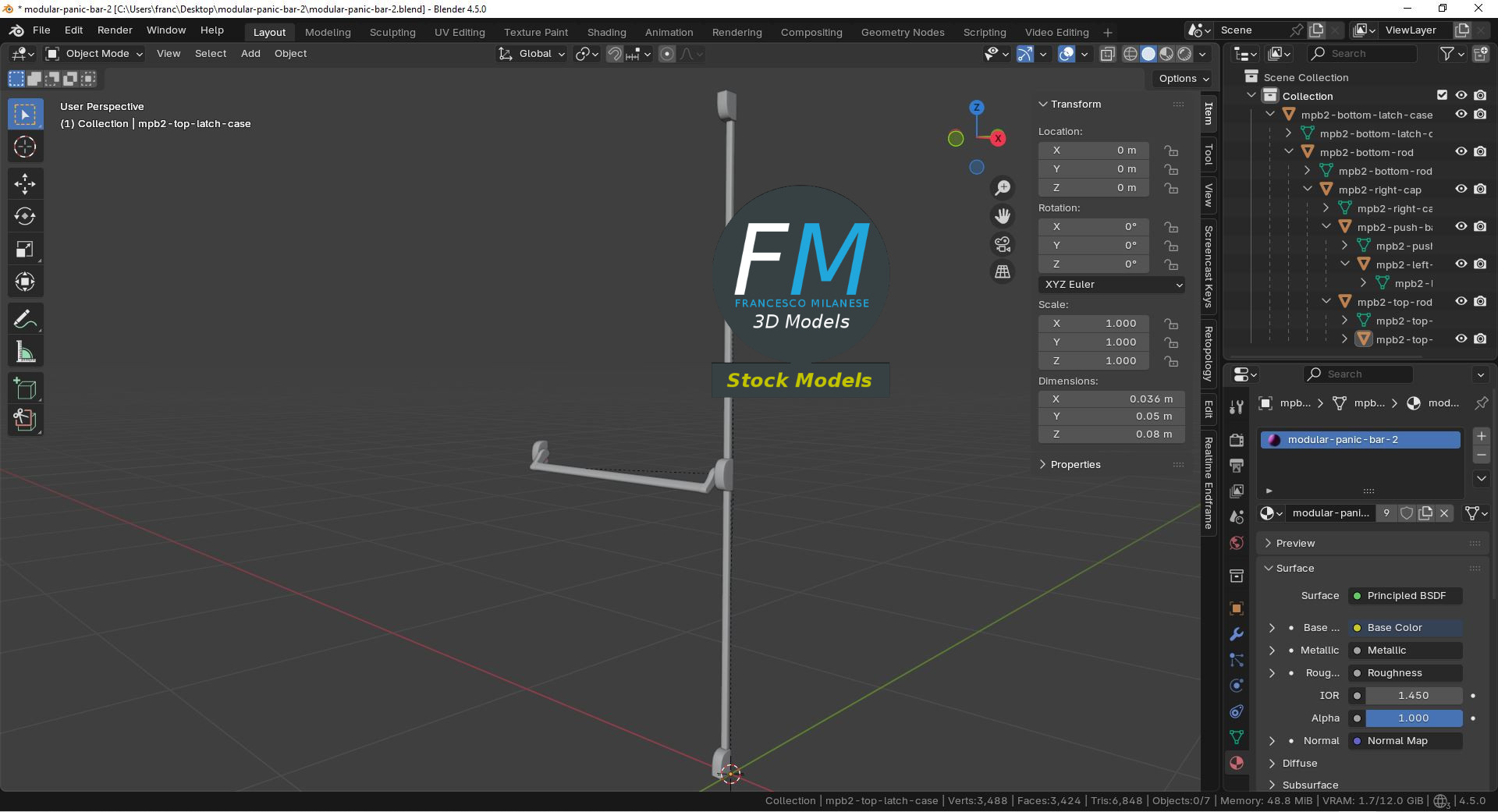This screenshot has width=1498, height=812.
Task: Open the Modifiers wrench tab
Action: (1237, 634)
